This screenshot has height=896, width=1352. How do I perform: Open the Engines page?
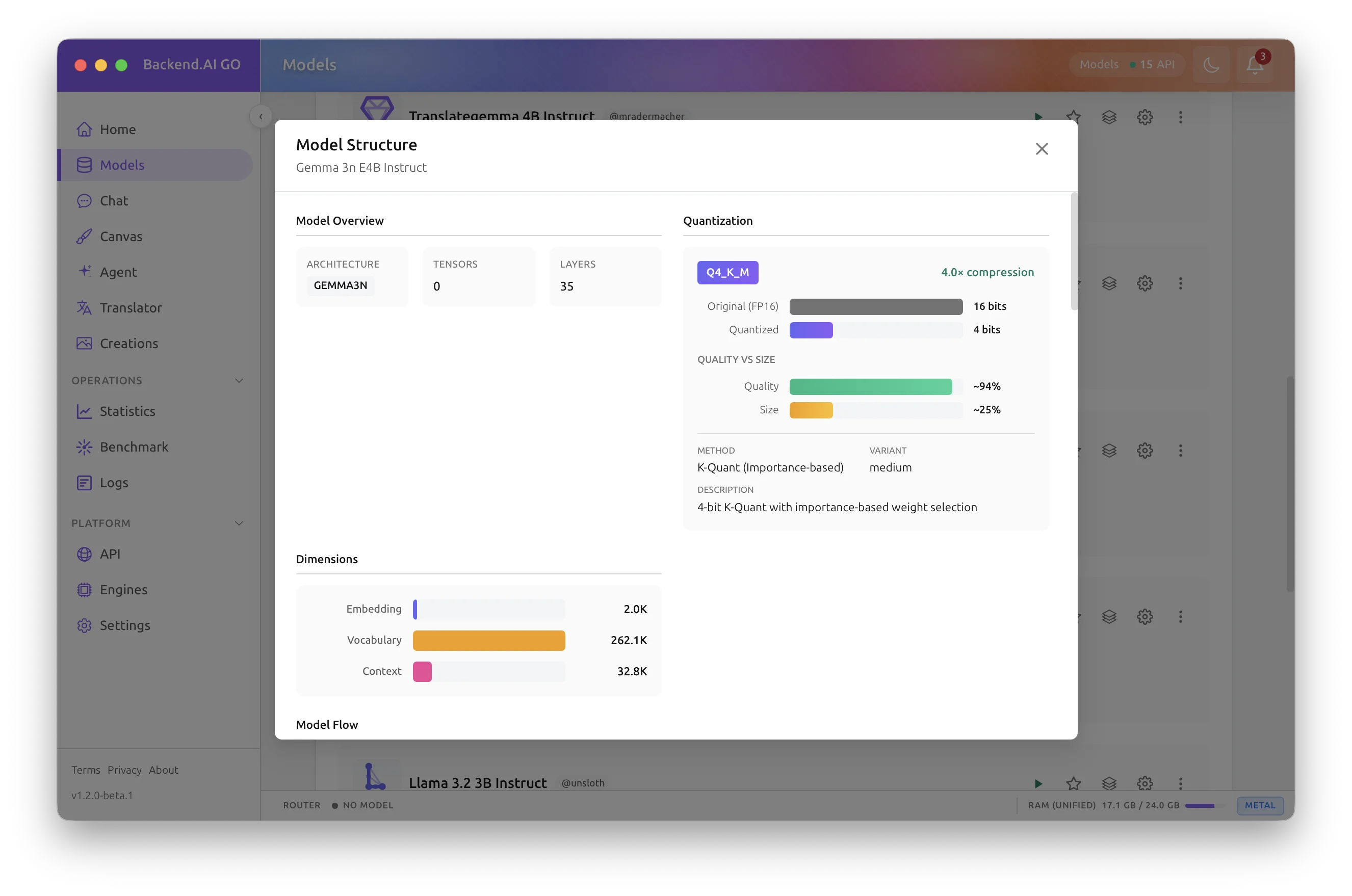(x=123, y=590)
